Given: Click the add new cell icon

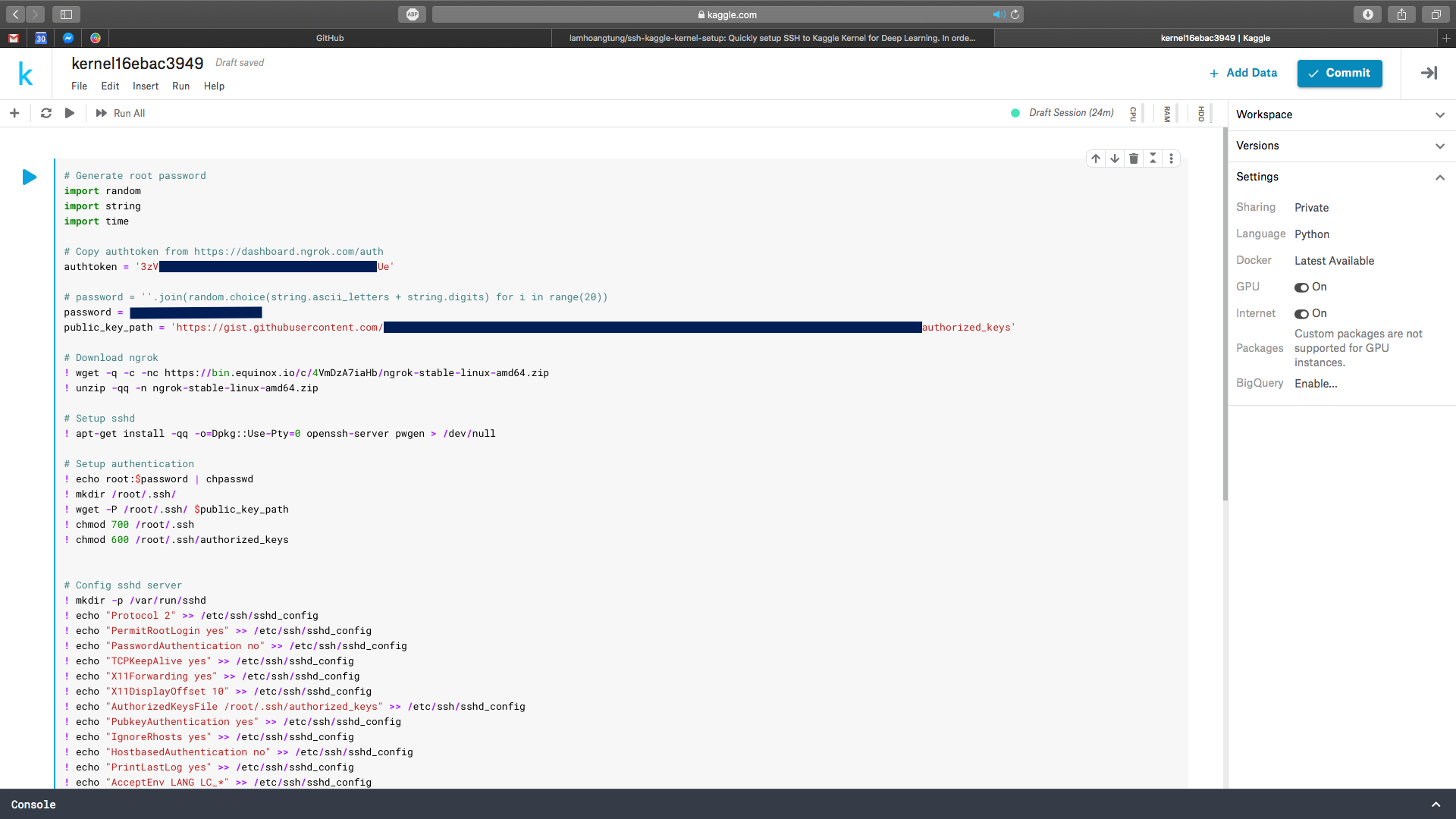Looking at the screenshot, I should click(x=14, y=113).
